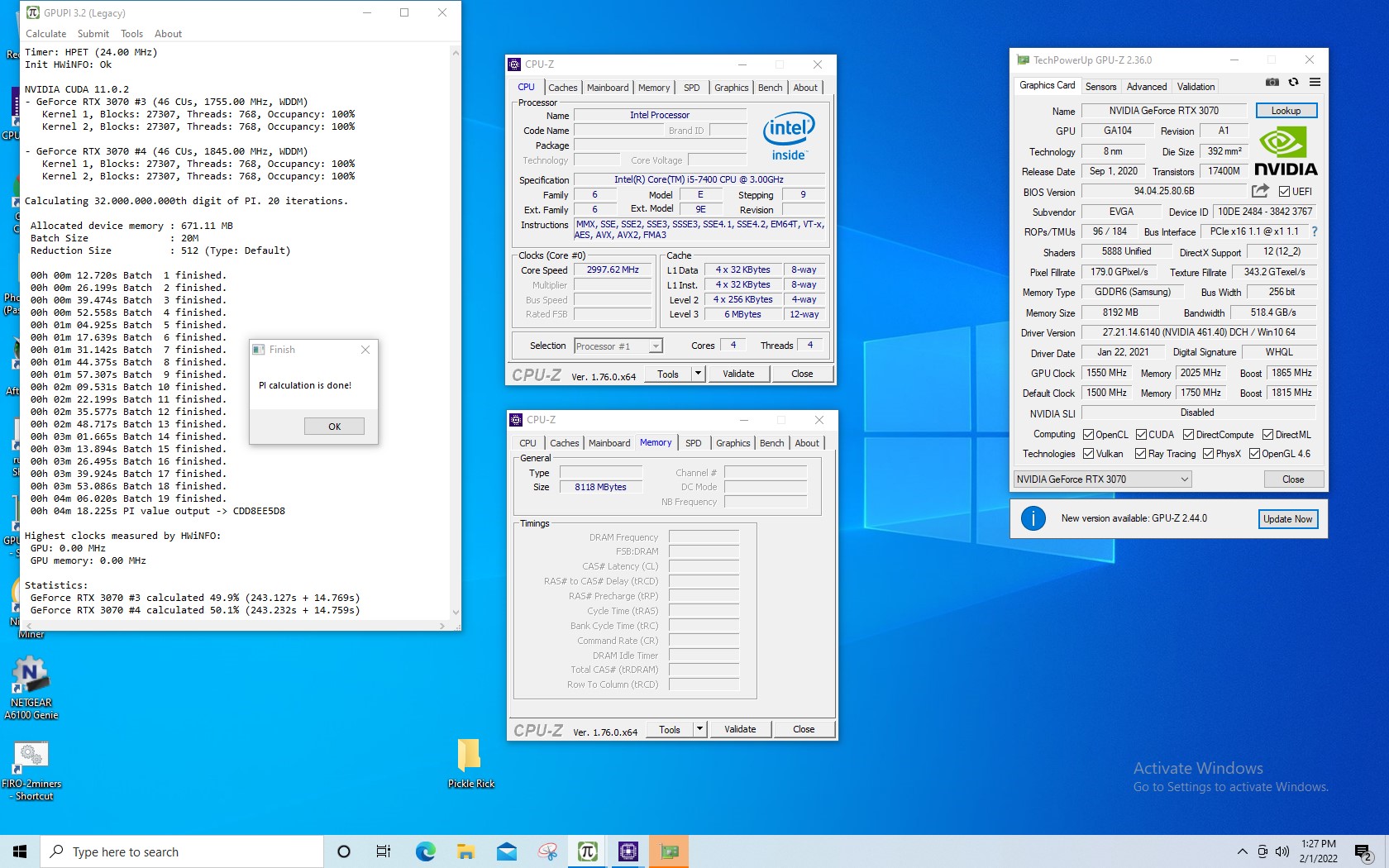Image resolution: width=1389 pixels, height=868 pixels.
Task: Switch to SPD tab in lower CPU-Z
Action: 693,443
